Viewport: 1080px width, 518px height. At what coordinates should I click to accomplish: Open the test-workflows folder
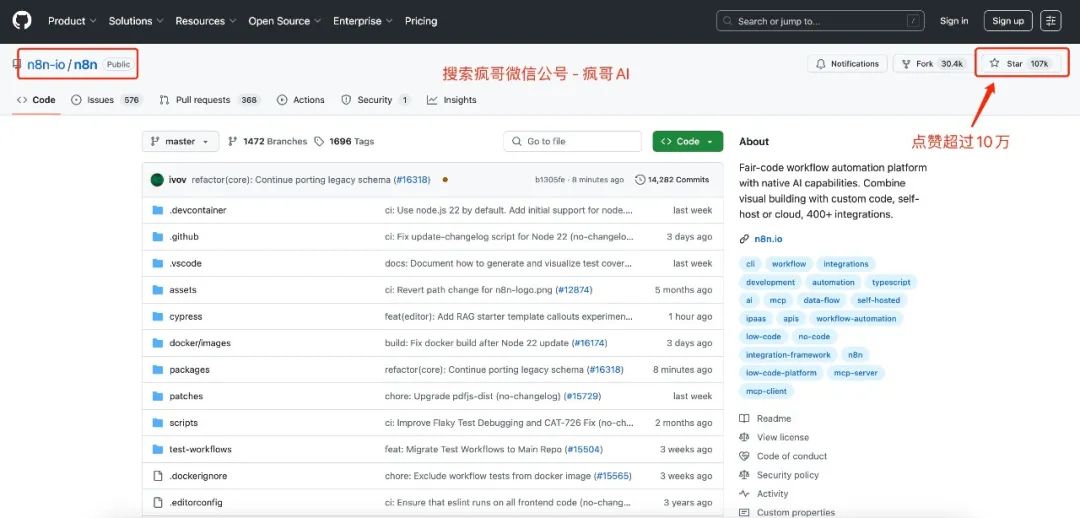coord(200,449)
